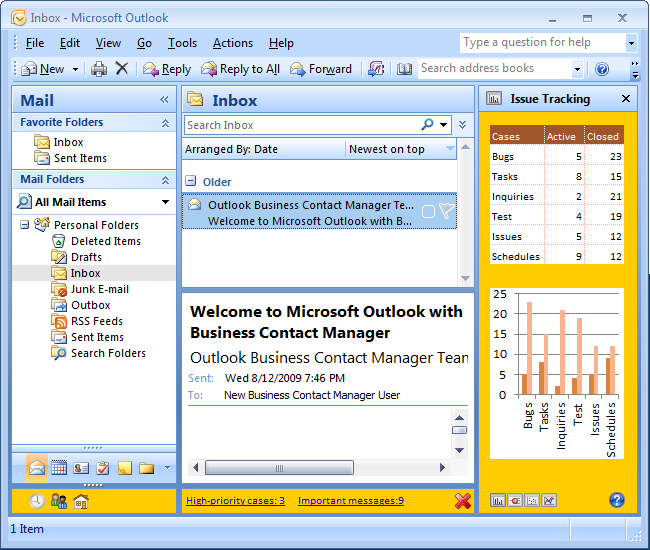Click the Print toolbar icon
This screenshot has height=550, width=650.
99,69
